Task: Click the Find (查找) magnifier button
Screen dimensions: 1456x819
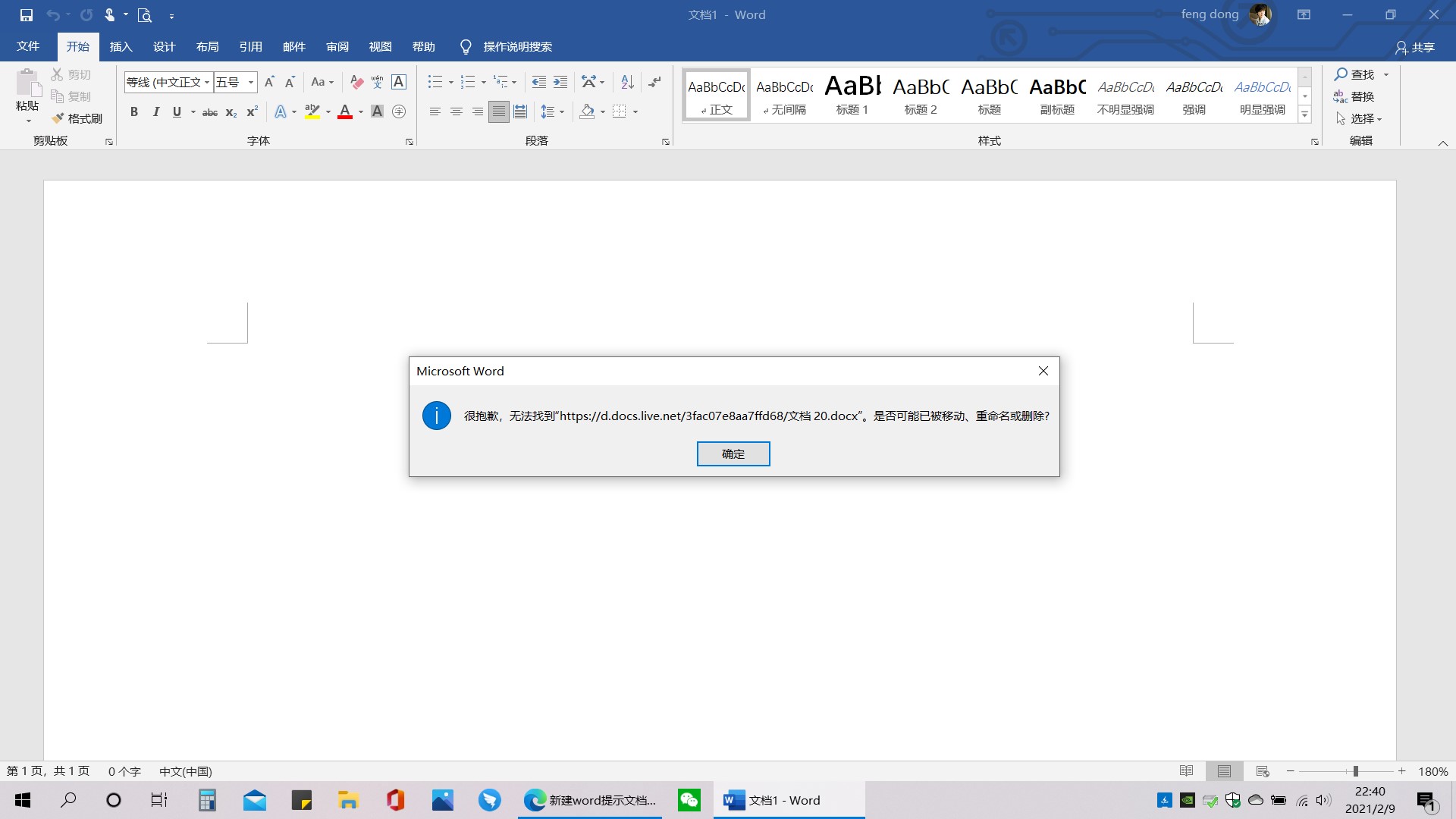Action: [x=1354, y=74]
